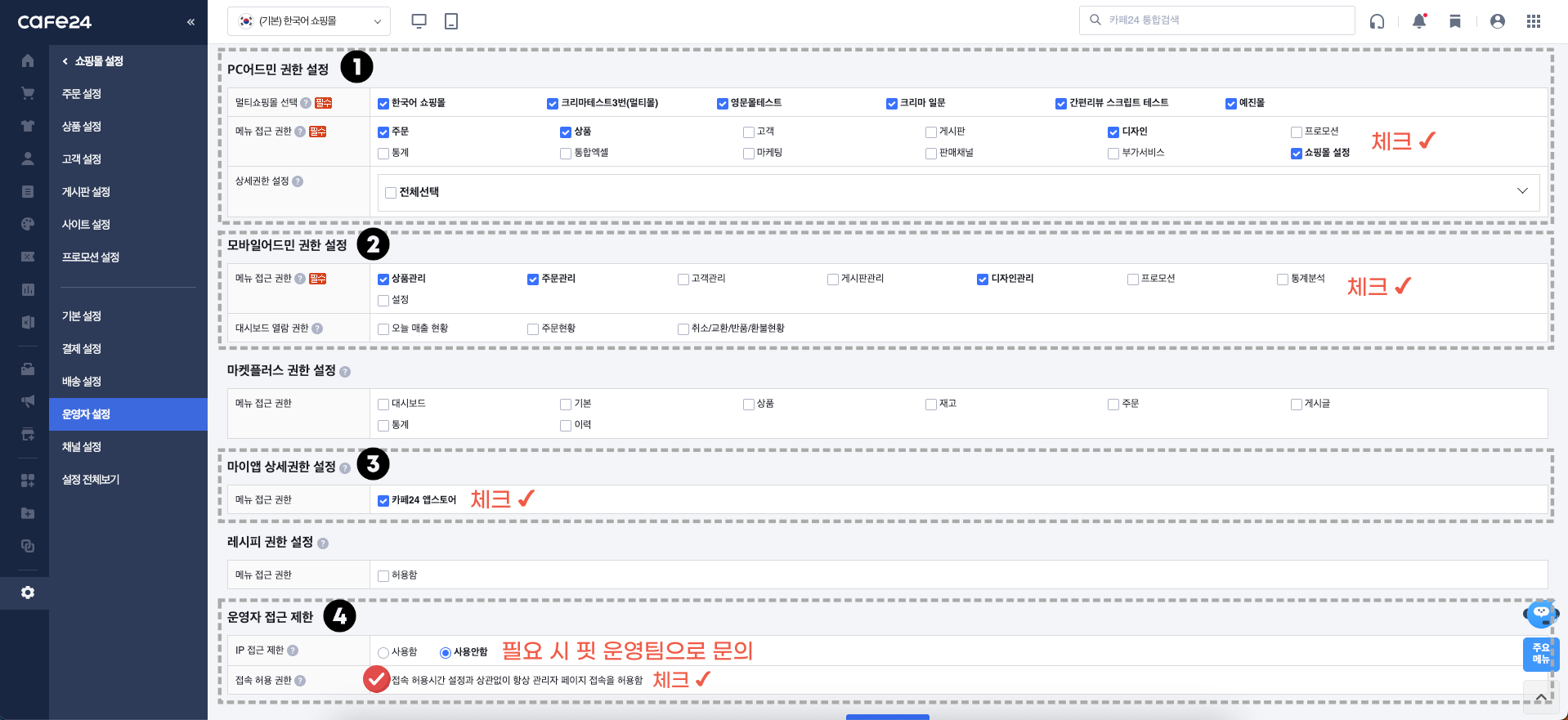The image size is (1568, 720).
Task: Open the overlapping squares icon in rail
Action: coord(28,546)
